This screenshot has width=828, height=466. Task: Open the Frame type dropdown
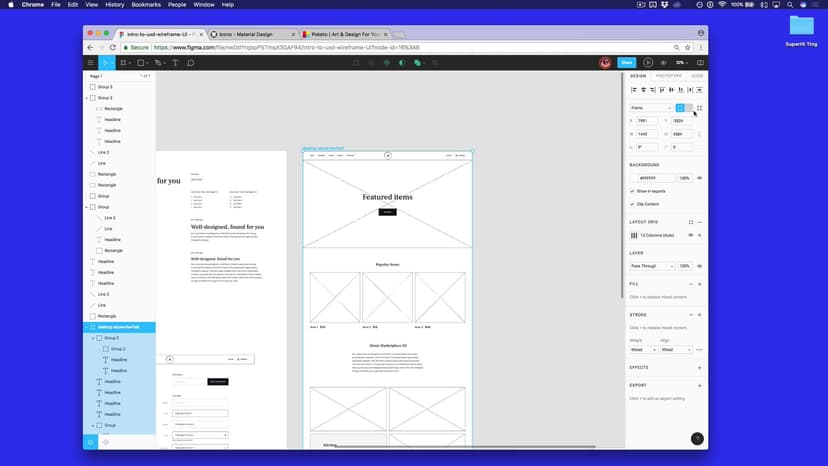(x=650, y=108)
